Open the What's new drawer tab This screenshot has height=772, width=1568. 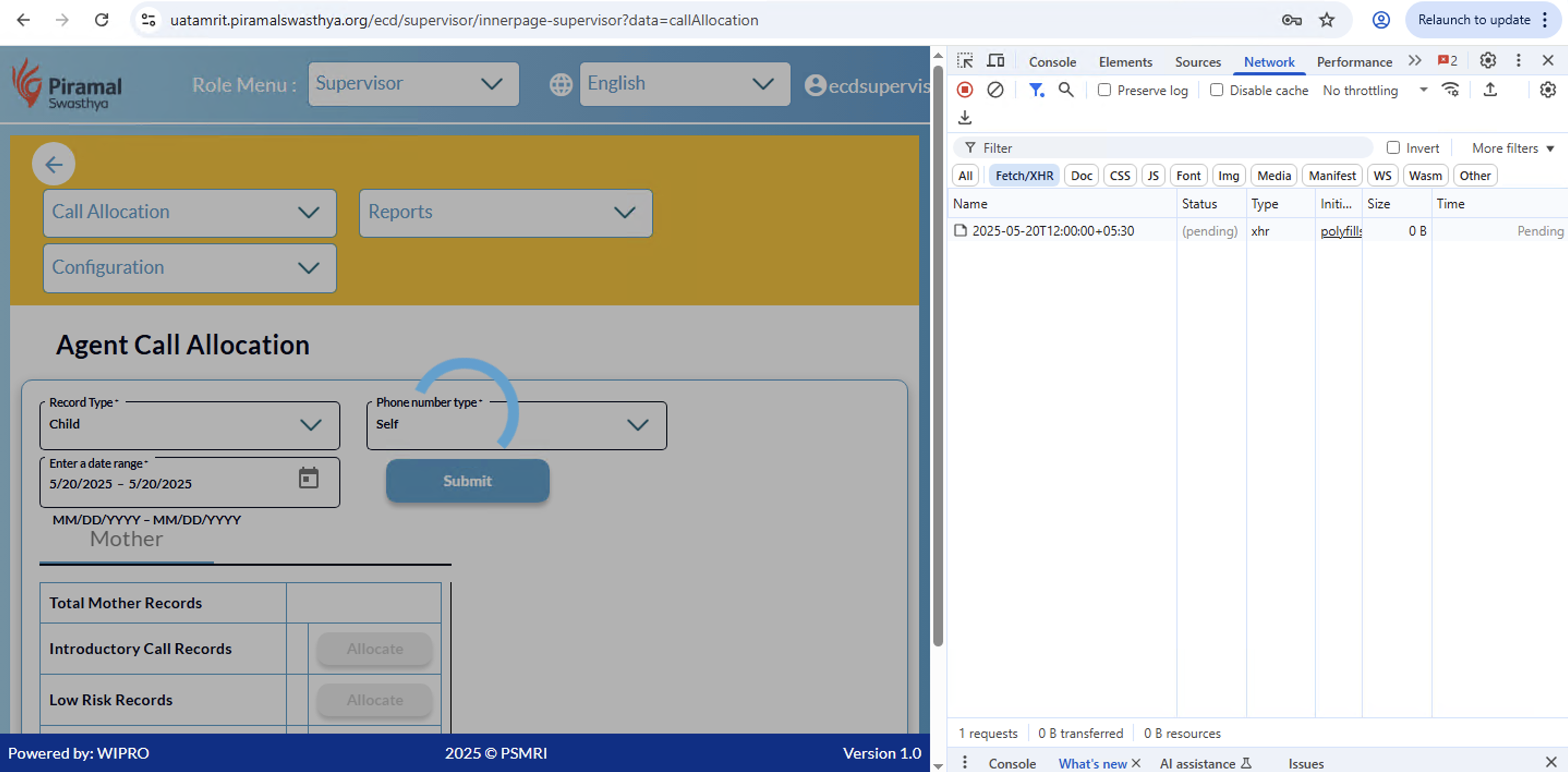tap(1092, 763)
